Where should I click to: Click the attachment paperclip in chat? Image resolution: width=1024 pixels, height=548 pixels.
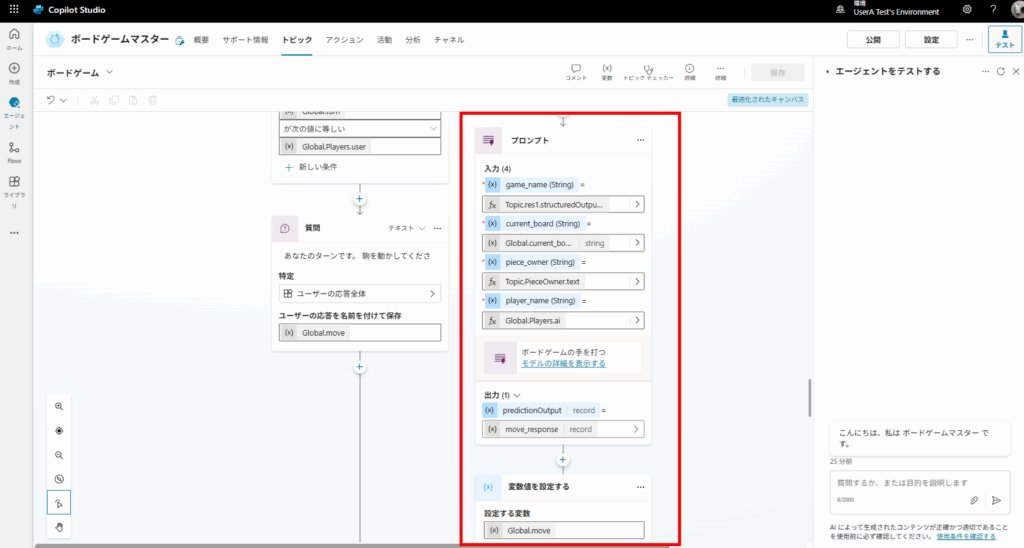tap(974, 500)
